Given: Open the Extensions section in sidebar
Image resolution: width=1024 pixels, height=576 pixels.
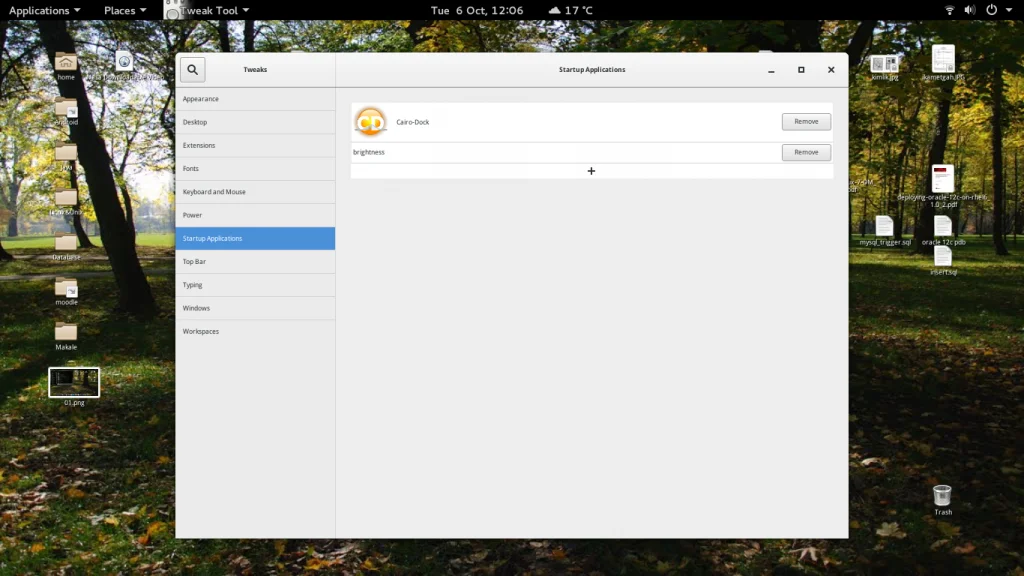Looking at the screenshot, I should coord(255,145).
